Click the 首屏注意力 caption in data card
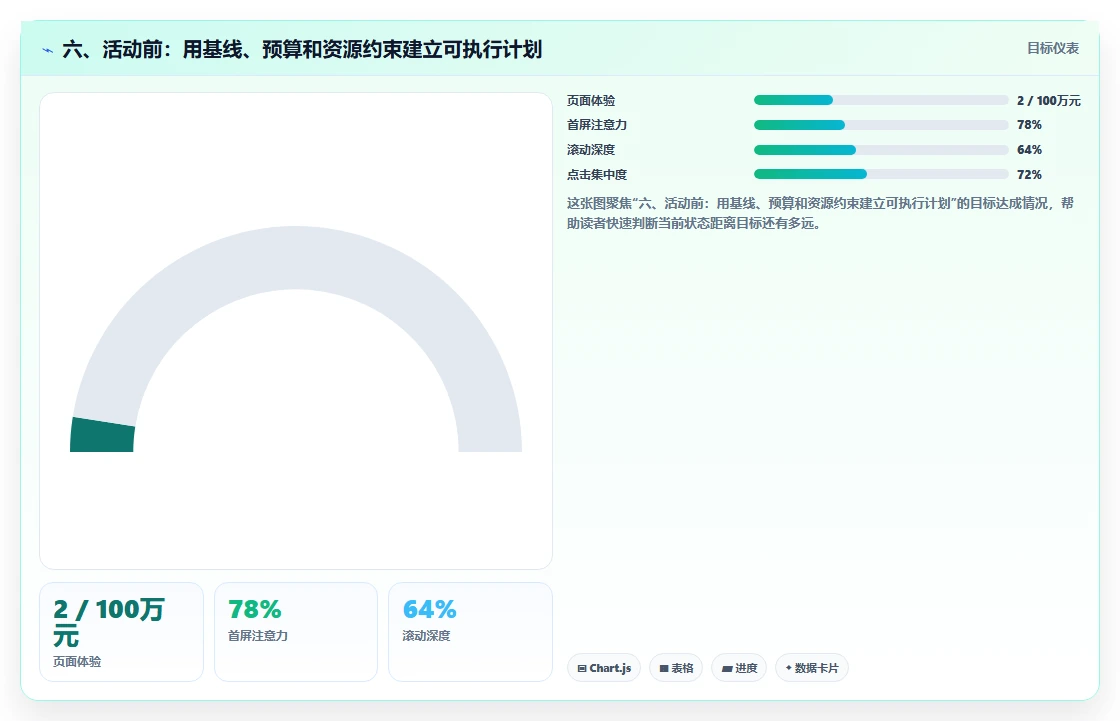Viewport: 1120px width, 721px height. point(257,635)
